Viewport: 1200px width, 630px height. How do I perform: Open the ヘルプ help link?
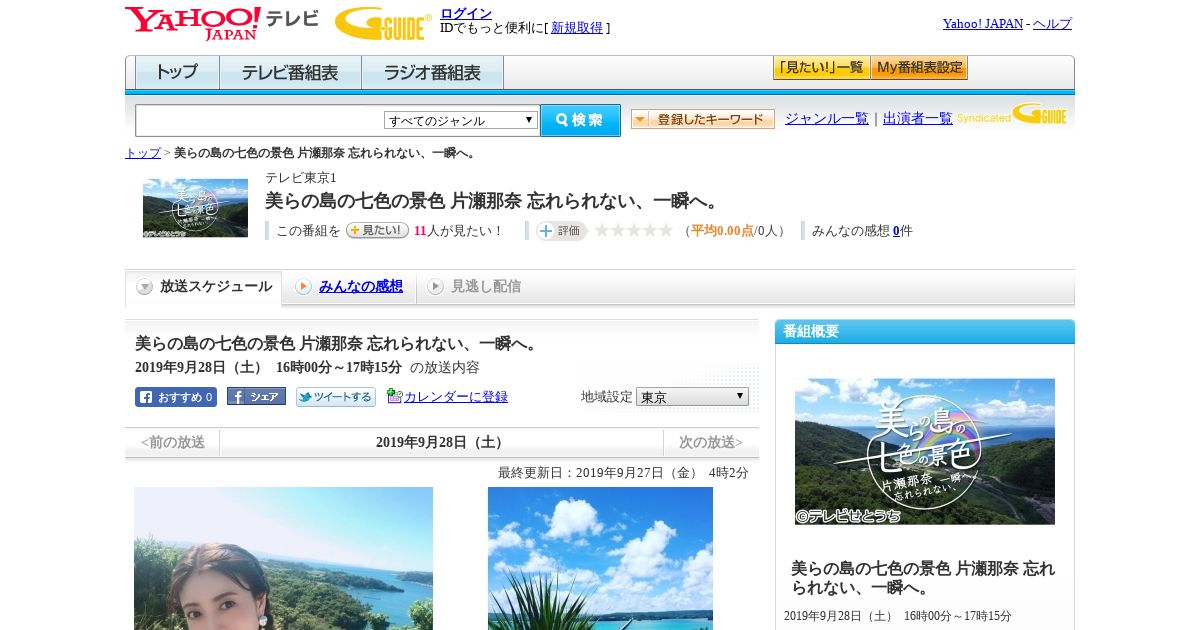(1052, 24)
